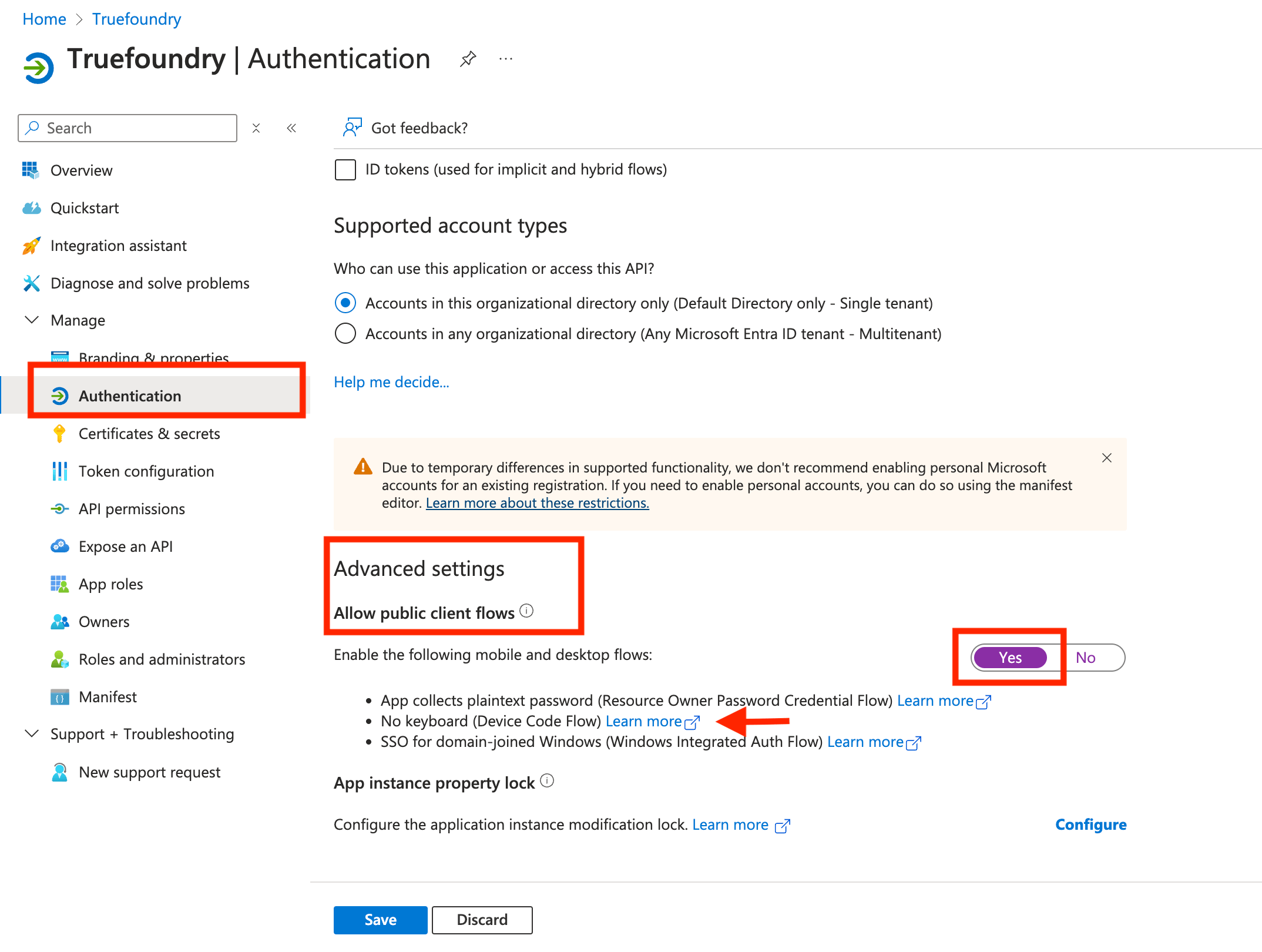Dismiss the personal accounts warning banner

click(x=1107, y=458)
